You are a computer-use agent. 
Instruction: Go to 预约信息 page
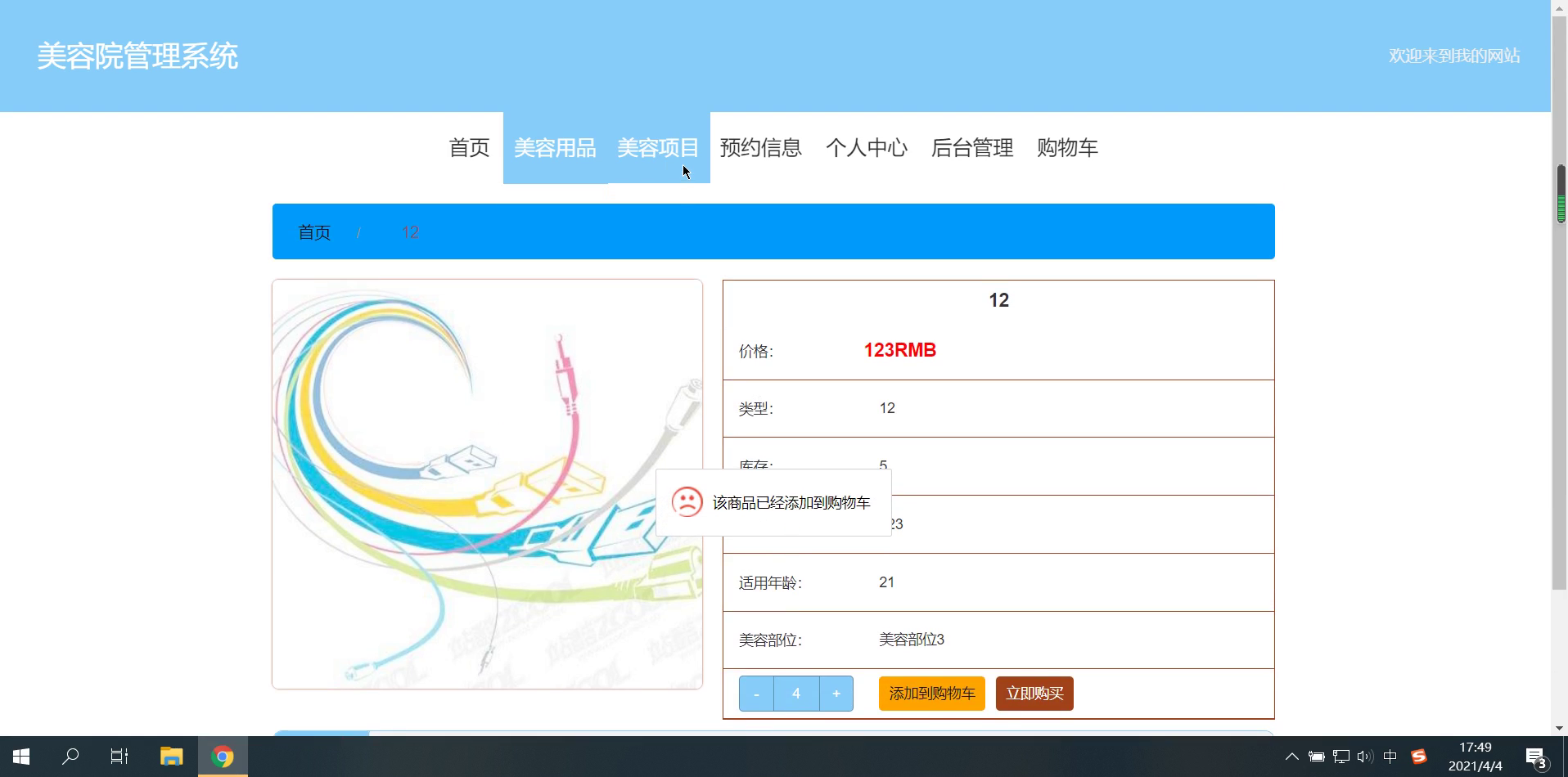coord(760,148)
